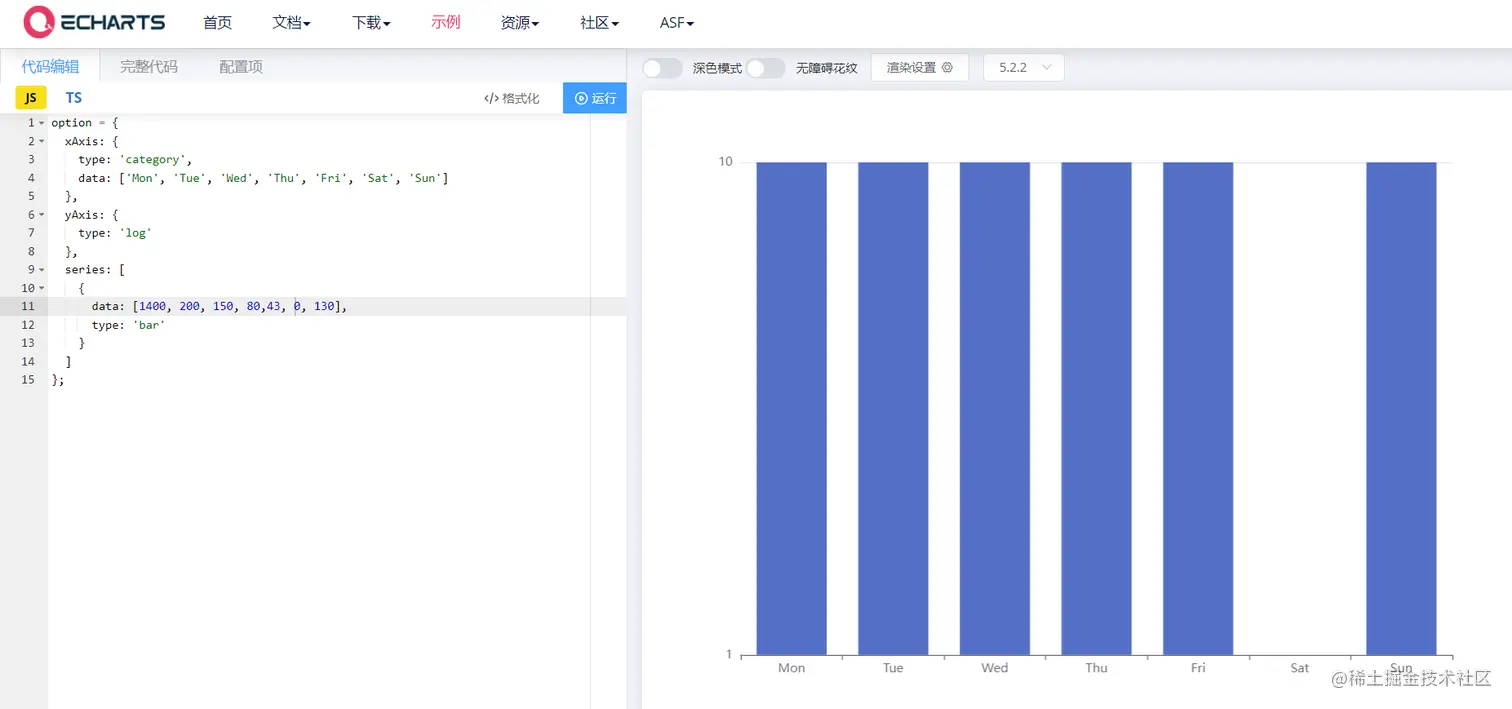The height and width of the screenshot is (709, 1512).
Task: Open the 首页 home page
Action: (x=217, y=22)
